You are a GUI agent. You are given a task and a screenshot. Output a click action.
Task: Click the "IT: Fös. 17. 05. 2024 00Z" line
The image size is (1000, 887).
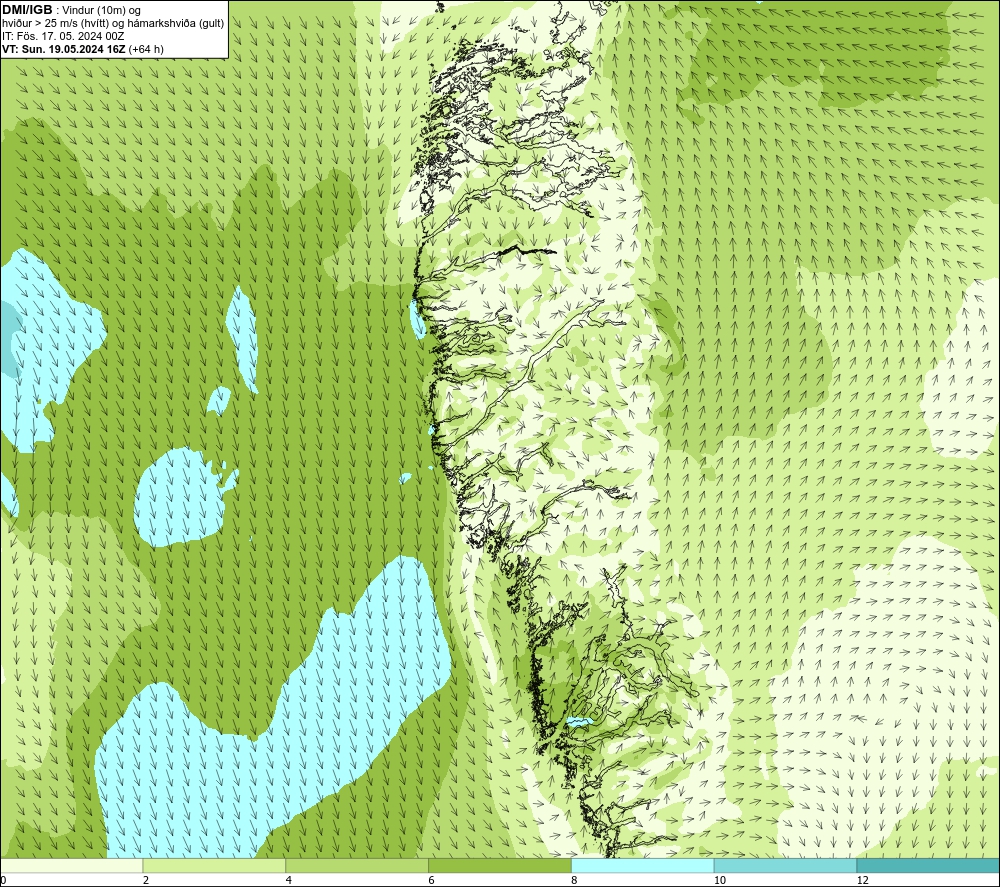[x=63, y=36]
